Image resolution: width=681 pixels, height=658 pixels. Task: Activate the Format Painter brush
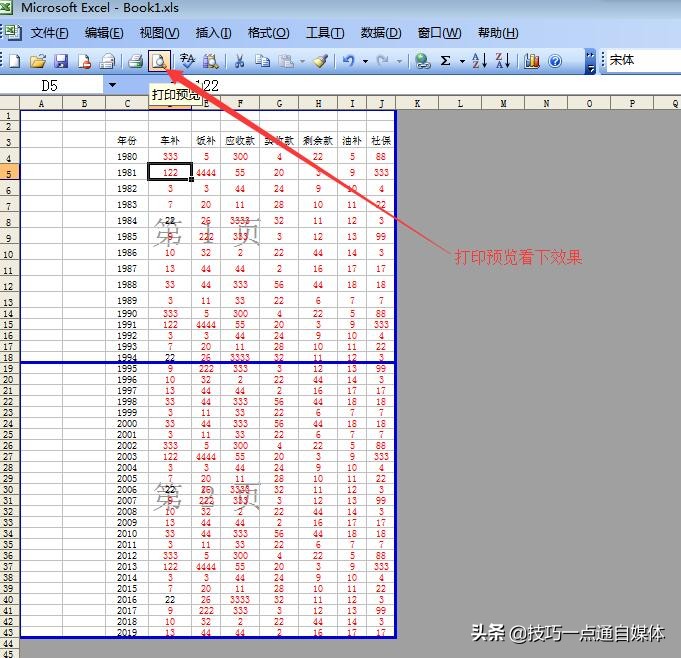(321, 61)
